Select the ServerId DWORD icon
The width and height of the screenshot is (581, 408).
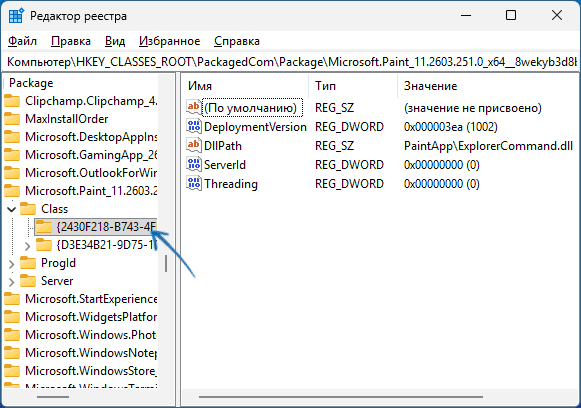194,165
